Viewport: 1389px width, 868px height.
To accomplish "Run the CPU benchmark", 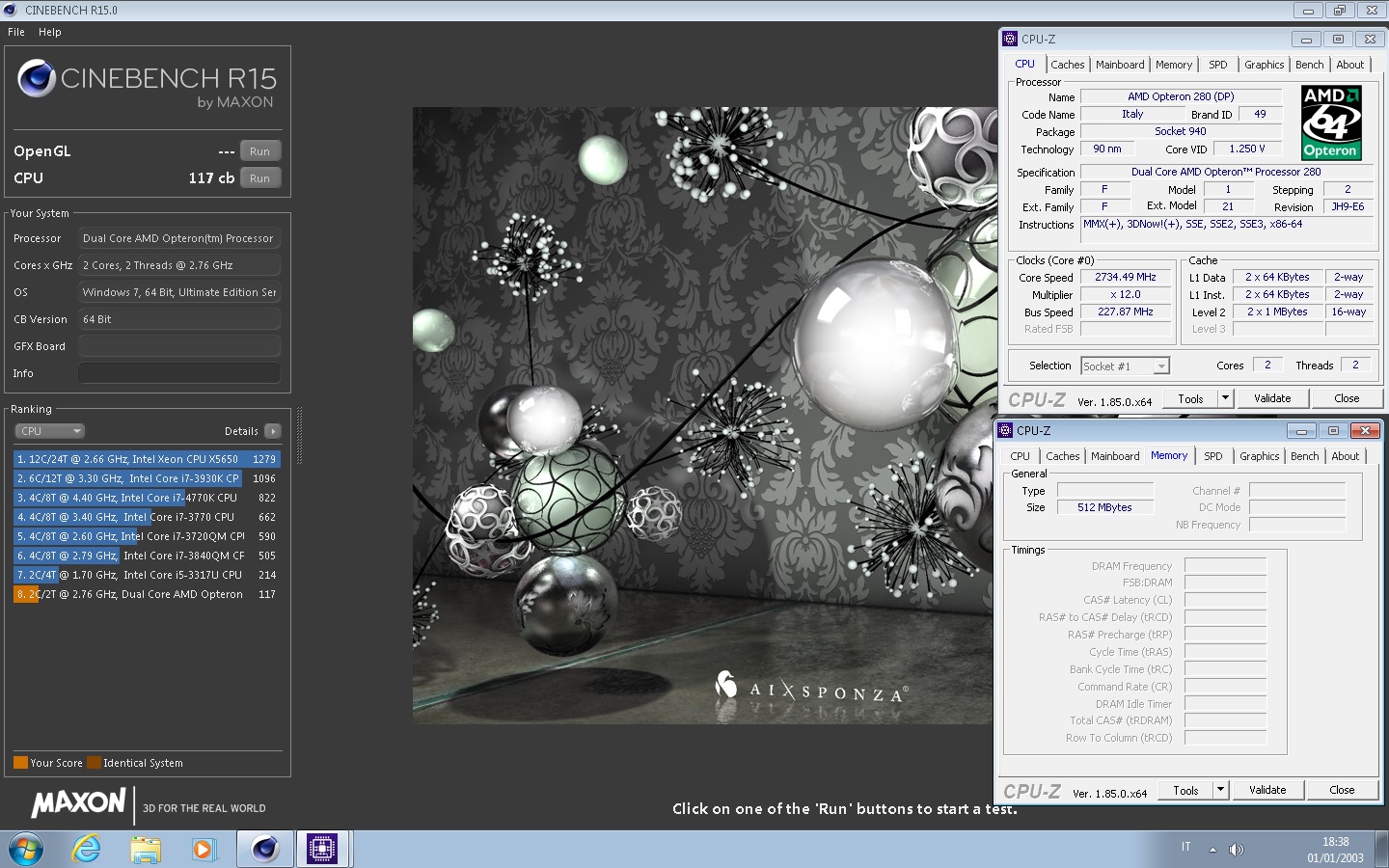I will pyautogui.click(x=259, y=178).
